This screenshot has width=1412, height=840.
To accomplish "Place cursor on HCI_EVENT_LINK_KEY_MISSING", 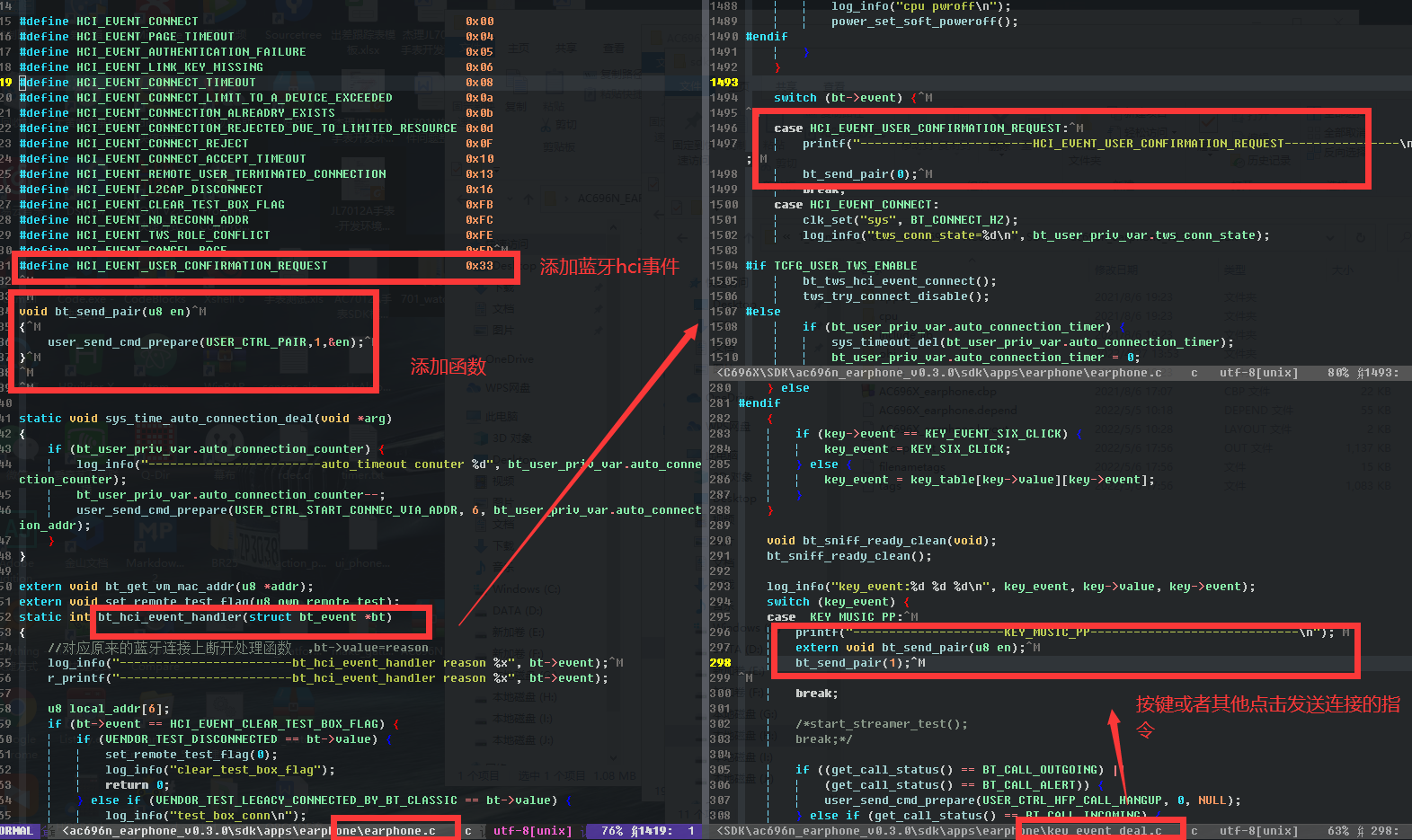I will click(x=170, y=67).
